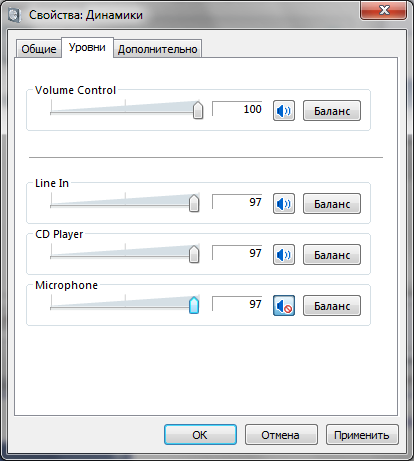
Task: Click the CD Player slider thumb
Action: click(x=194, y=254)
